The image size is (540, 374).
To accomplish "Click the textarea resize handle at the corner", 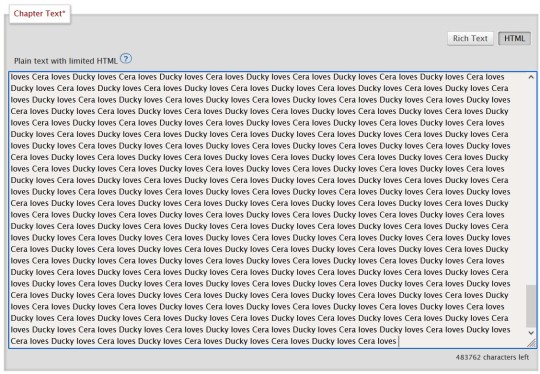I will pos(532,343).
